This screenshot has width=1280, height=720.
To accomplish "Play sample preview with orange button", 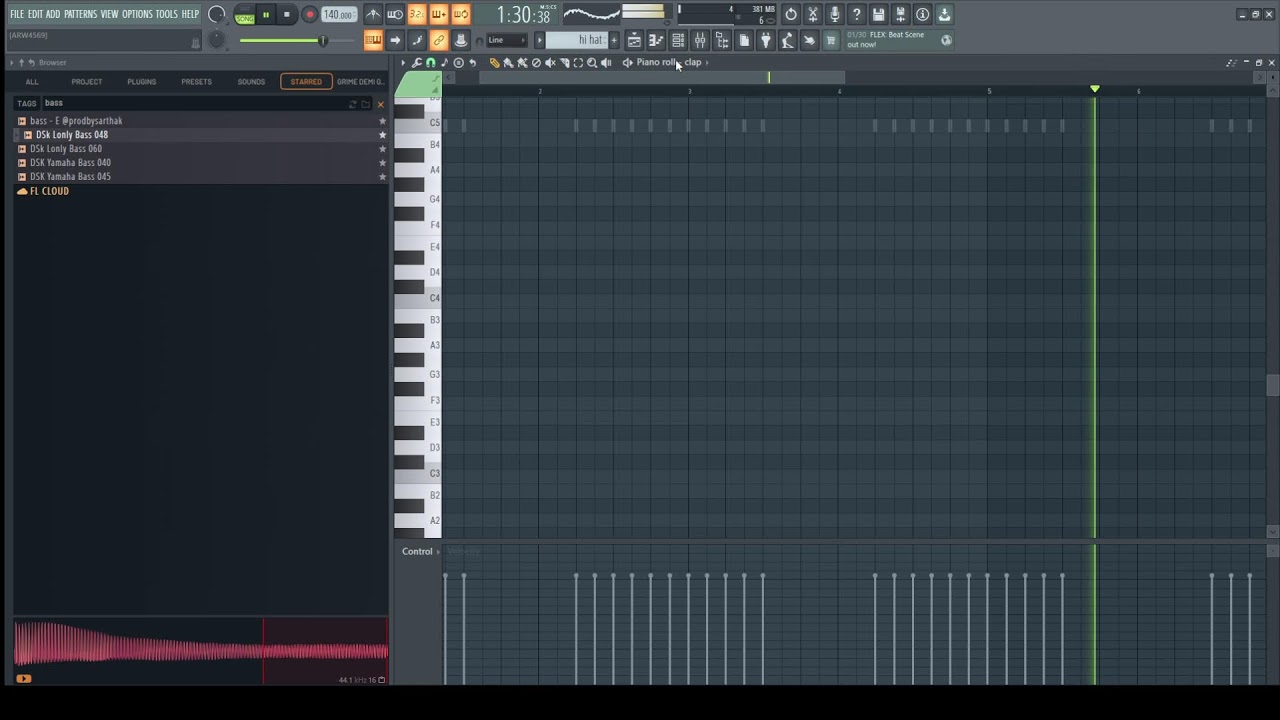I will [x=23, y=679].
